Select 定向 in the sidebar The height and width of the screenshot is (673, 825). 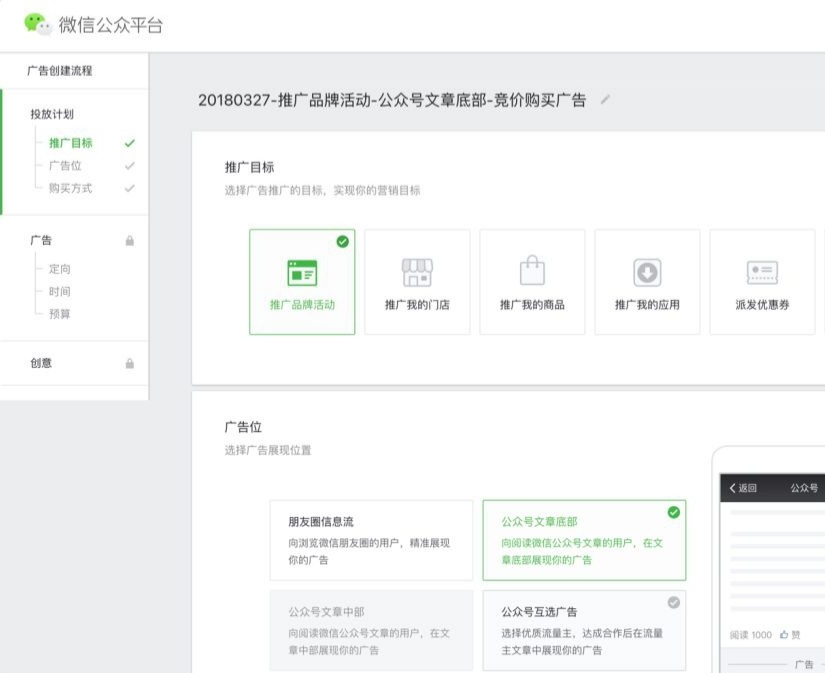point(59,269)
